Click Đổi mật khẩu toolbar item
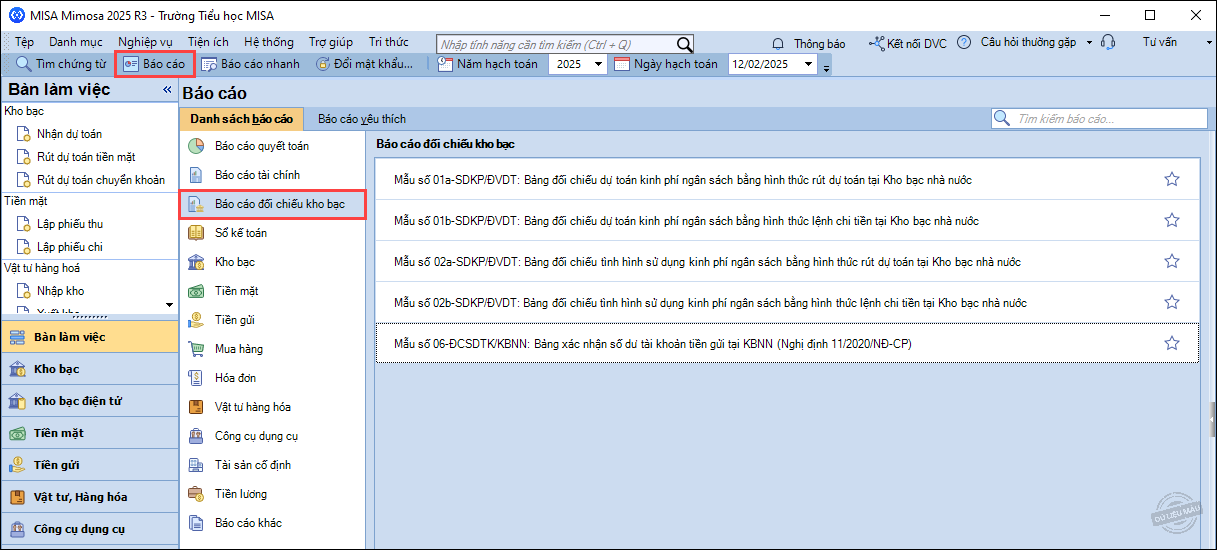 tap(364, 64)
